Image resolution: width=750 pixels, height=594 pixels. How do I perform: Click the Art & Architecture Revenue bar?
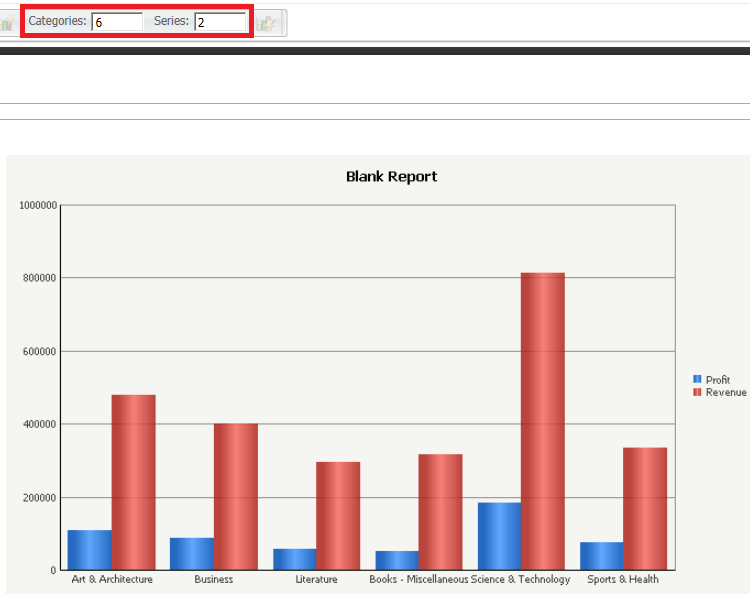point(133,482)
